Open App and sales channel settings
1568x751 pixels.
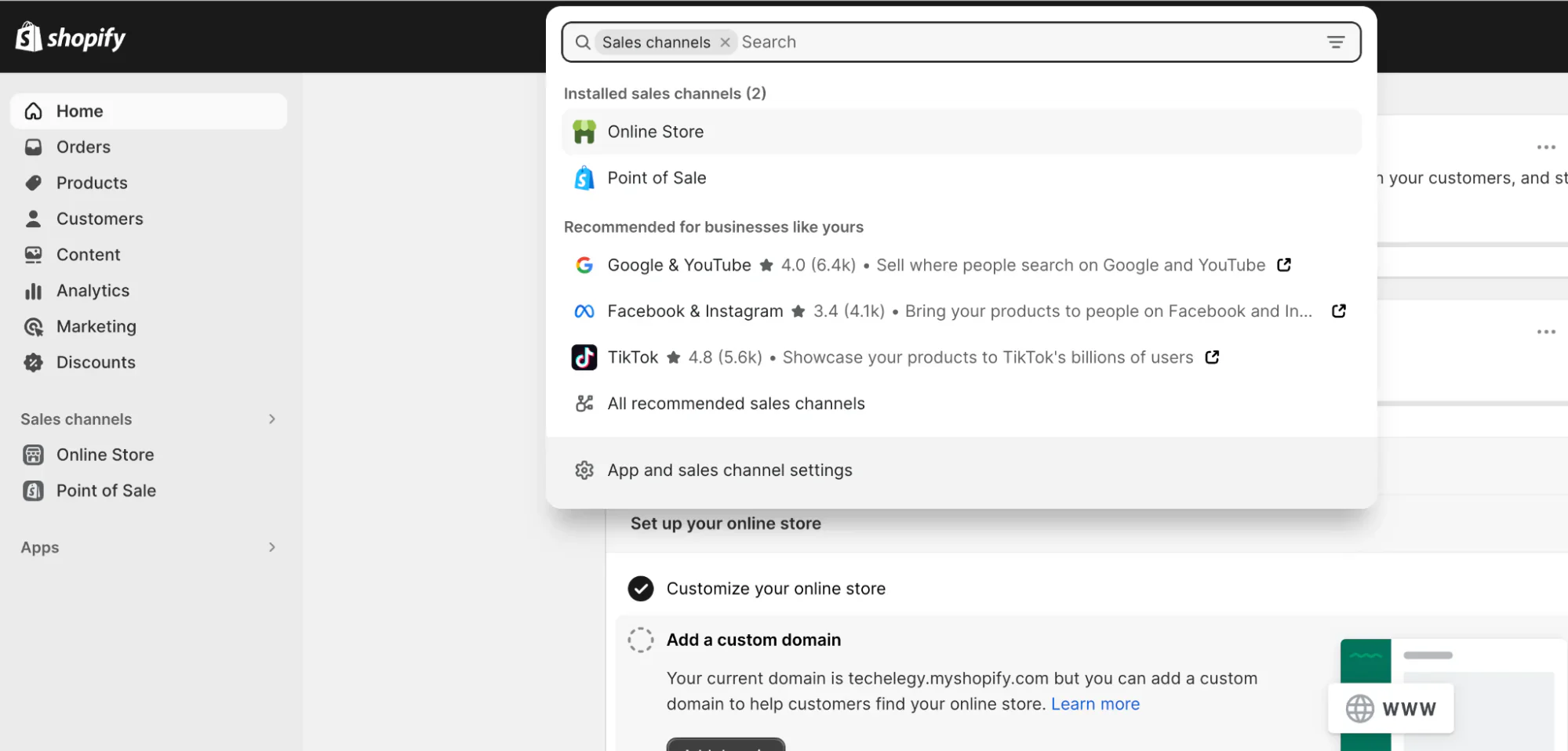click(x=729, y=470)
